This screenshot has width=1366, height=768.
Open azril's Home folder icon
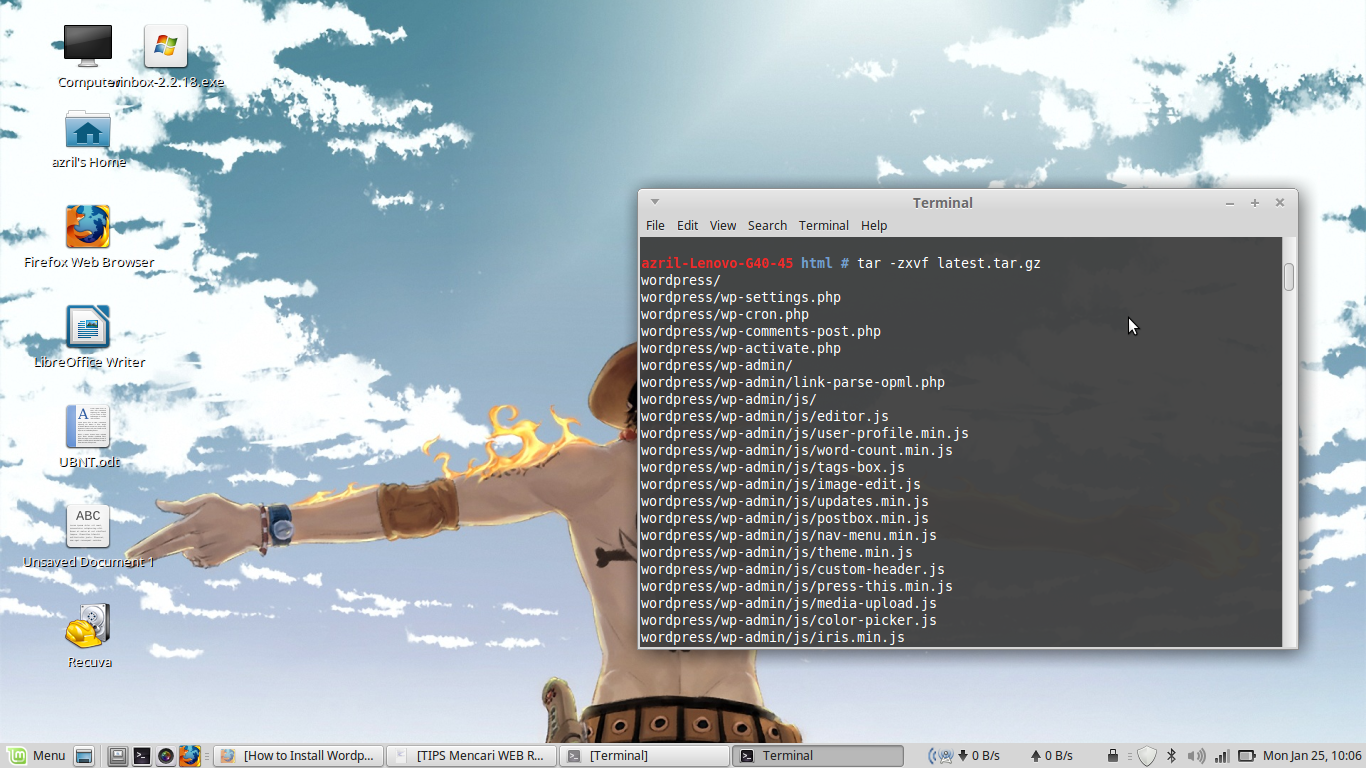[x=88, y=130]
